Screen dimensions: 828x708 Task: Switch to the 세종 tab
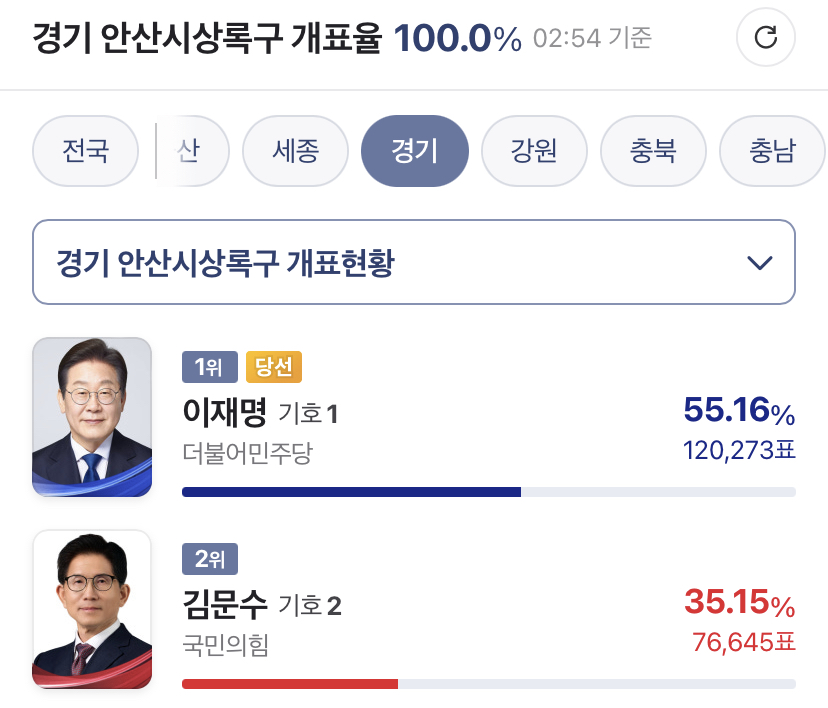pyautogui.click(x=295, y=152)
